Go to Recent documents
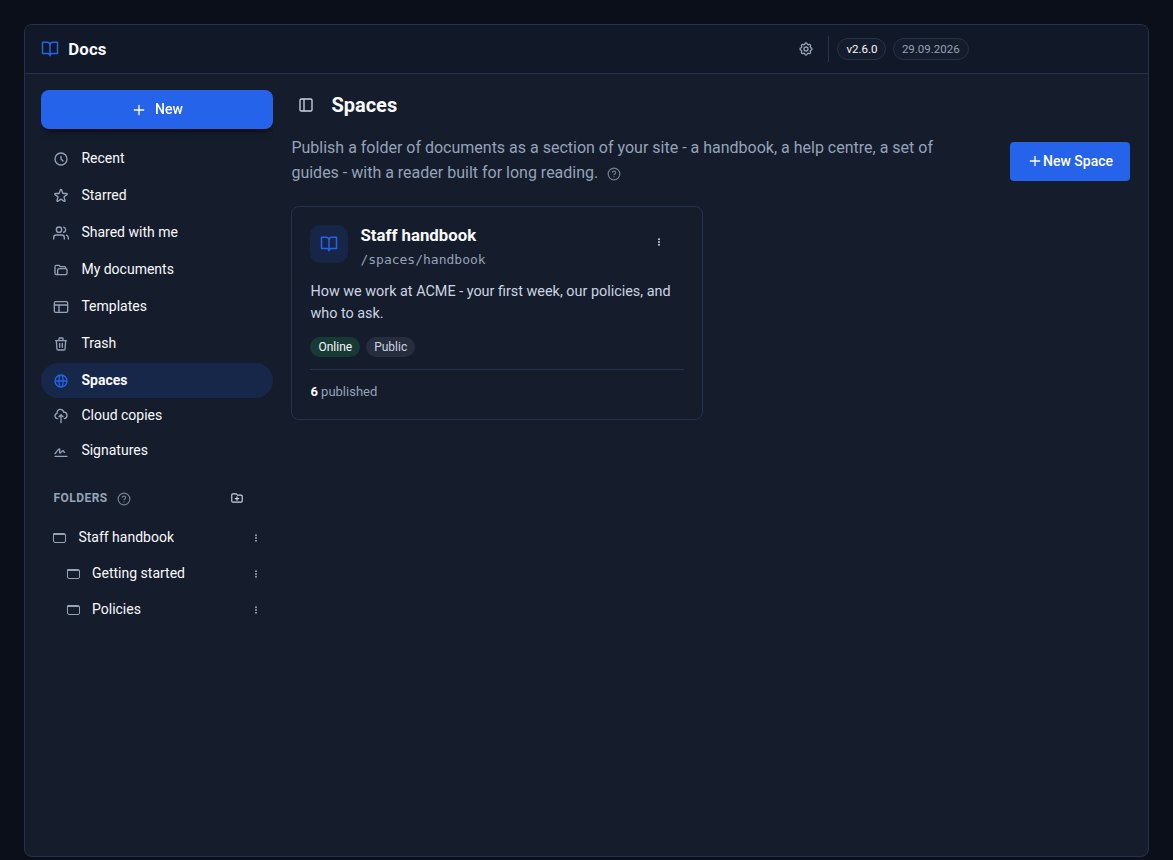 (x=157, y=159)
